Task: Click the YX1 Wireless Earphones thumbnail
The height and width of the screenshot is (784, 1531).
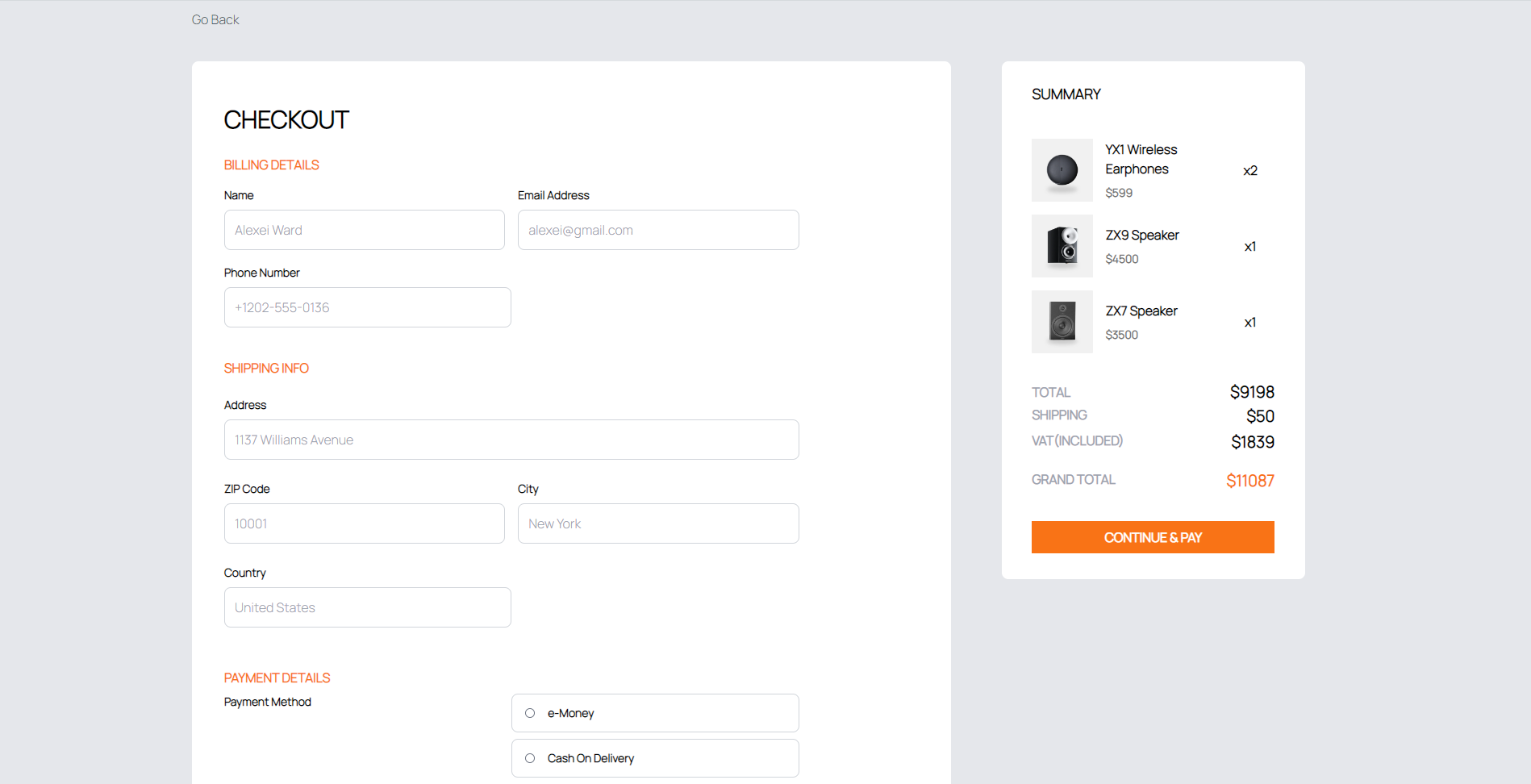Action: click(x=1062, y=170)
